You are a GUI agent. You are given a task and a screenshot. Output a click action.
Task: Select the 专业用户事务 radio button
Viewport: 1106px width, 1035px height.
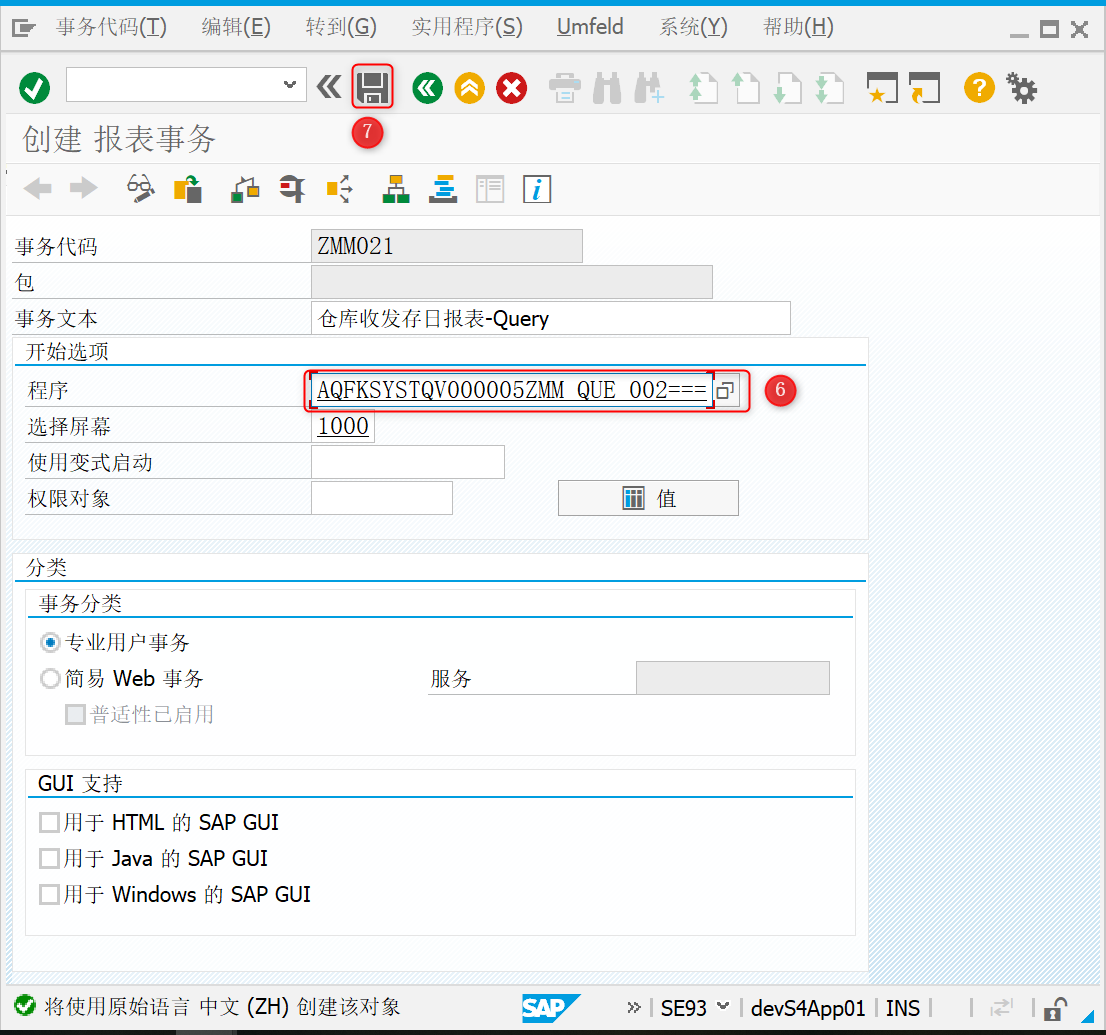pos(50,642)
